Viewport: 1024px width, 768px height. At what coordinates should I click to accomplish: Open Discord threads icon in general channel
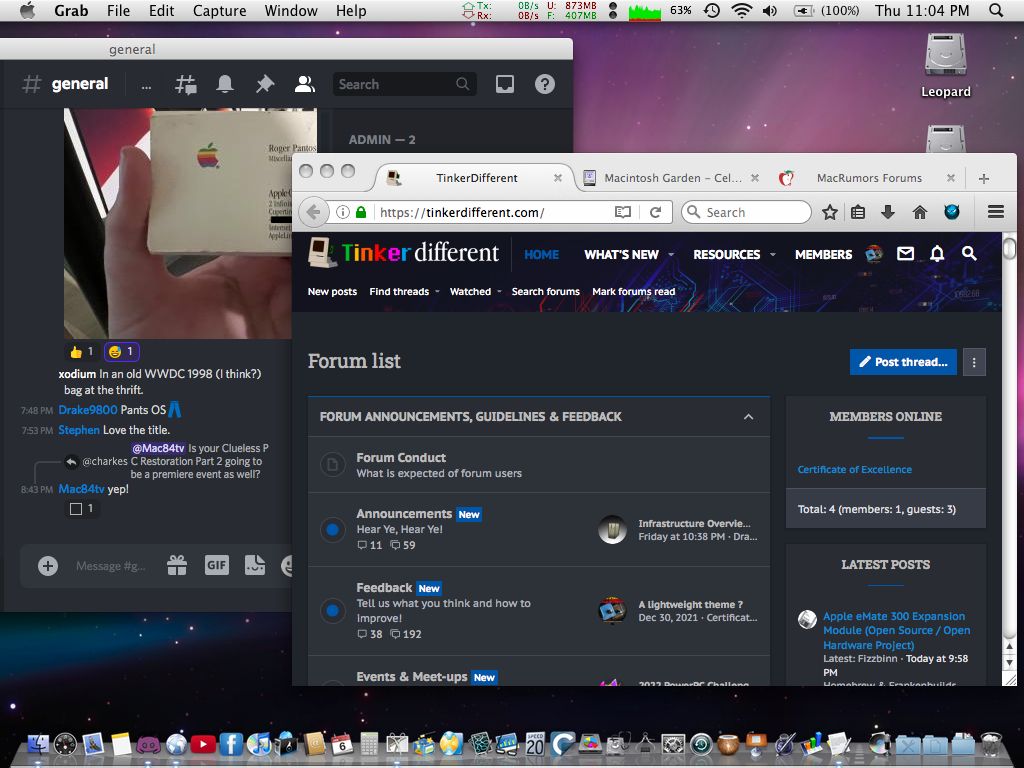point(186,84)
